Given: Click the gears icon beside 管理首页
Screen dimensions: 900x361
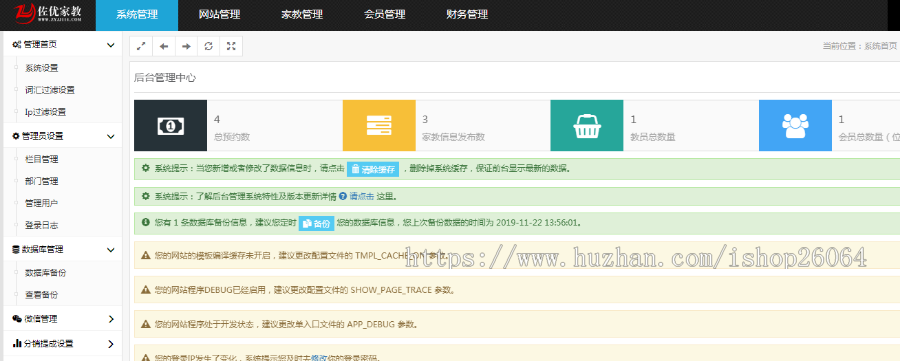Looking at the screenshot, I should [16, 44].
